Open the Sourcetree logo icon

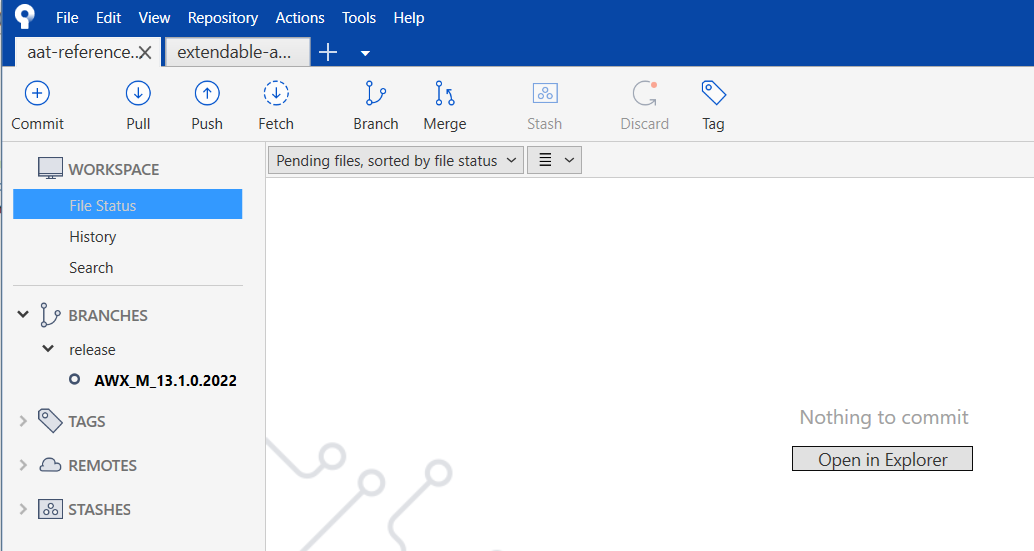coord(24,16)
